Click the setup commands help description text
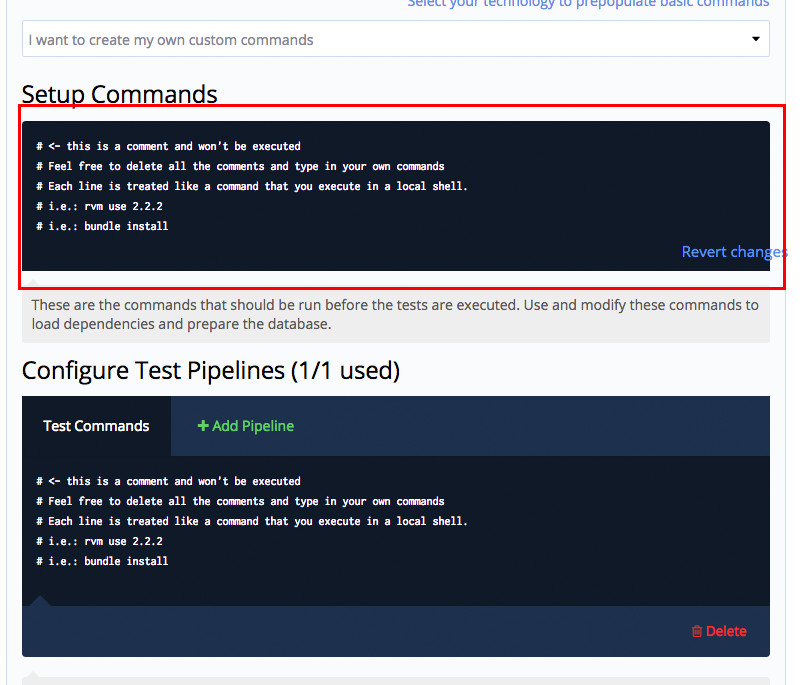This screenshot has height=685, width=802. coord(394,314)
